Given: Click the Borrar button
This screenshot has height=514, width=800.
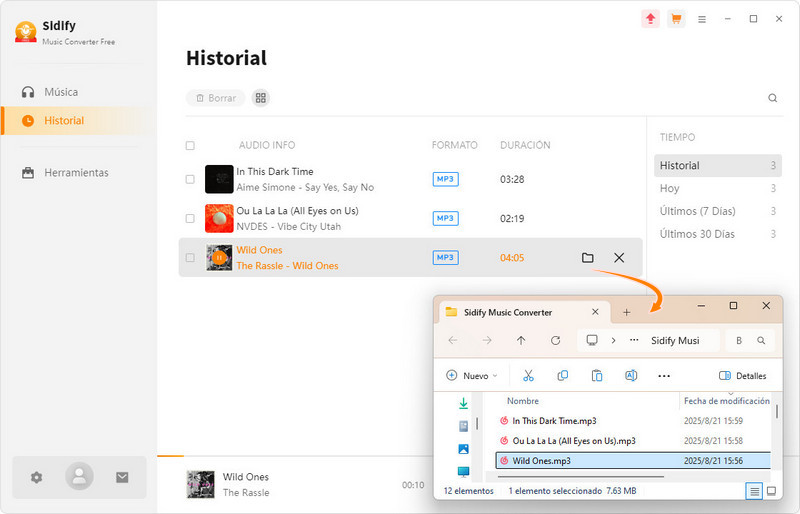Looking at the screenshot, I should [215, 98].
